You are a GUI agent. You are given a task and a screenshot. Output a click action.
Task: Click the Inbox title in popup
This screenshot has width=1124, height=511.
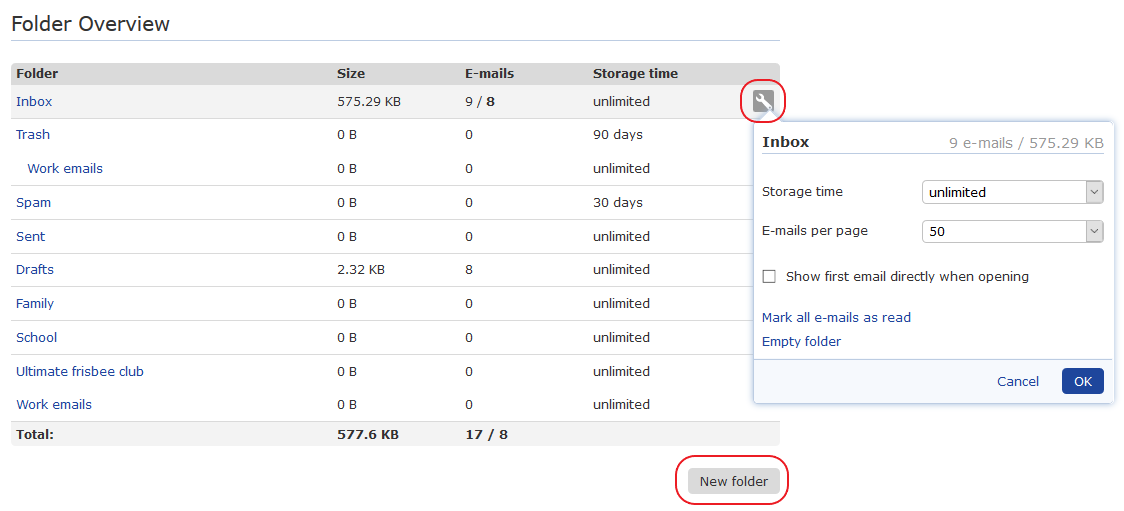[785, 142]
